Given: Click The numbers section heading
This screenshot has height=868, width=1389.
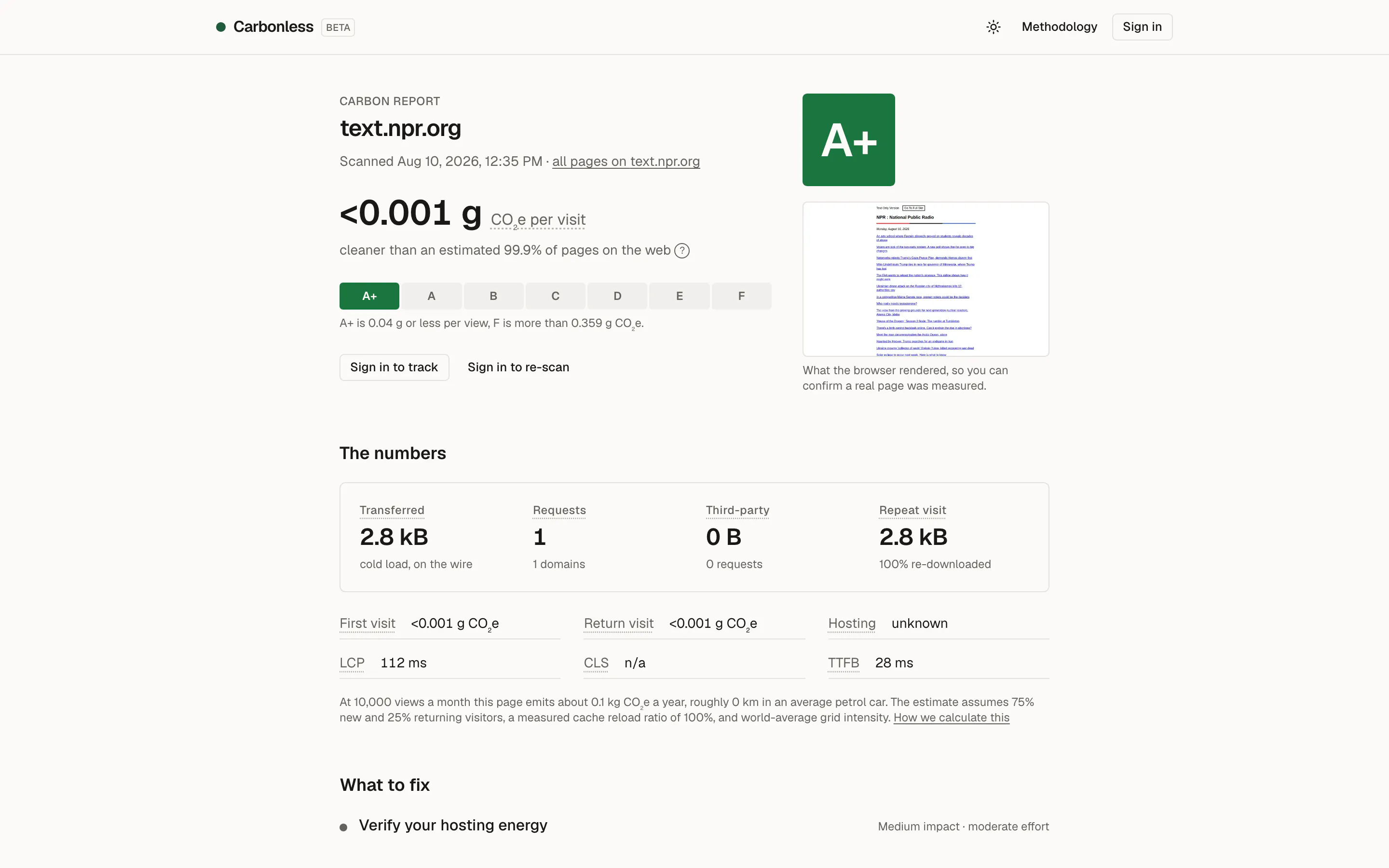Looking at the screenshot, I should tap(393, 453).
